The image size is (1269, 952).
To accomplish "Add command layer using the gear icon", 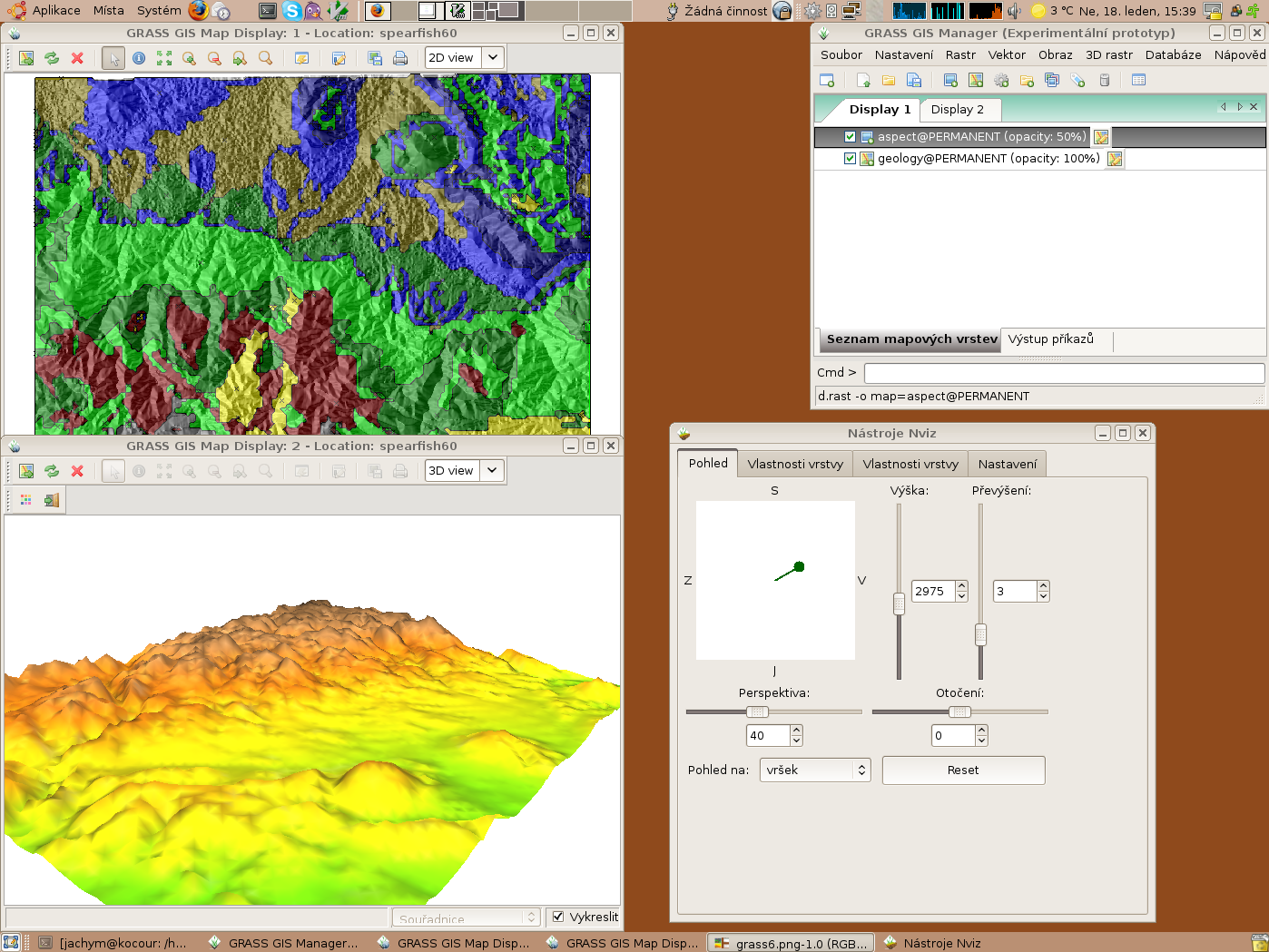I will coord(1001,81).
